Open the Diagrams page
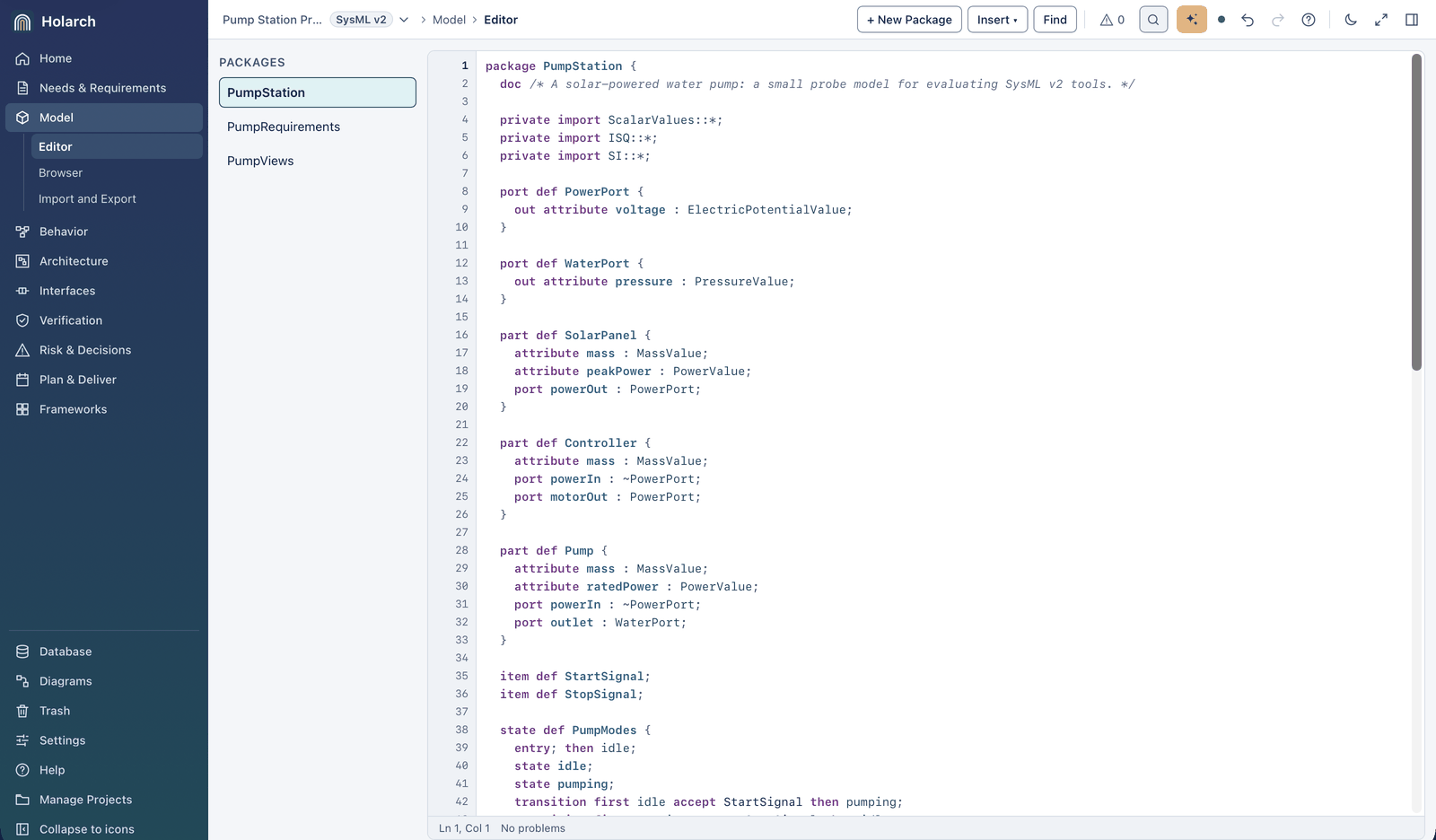This screenshot has width=1436, height=840. 104,681
